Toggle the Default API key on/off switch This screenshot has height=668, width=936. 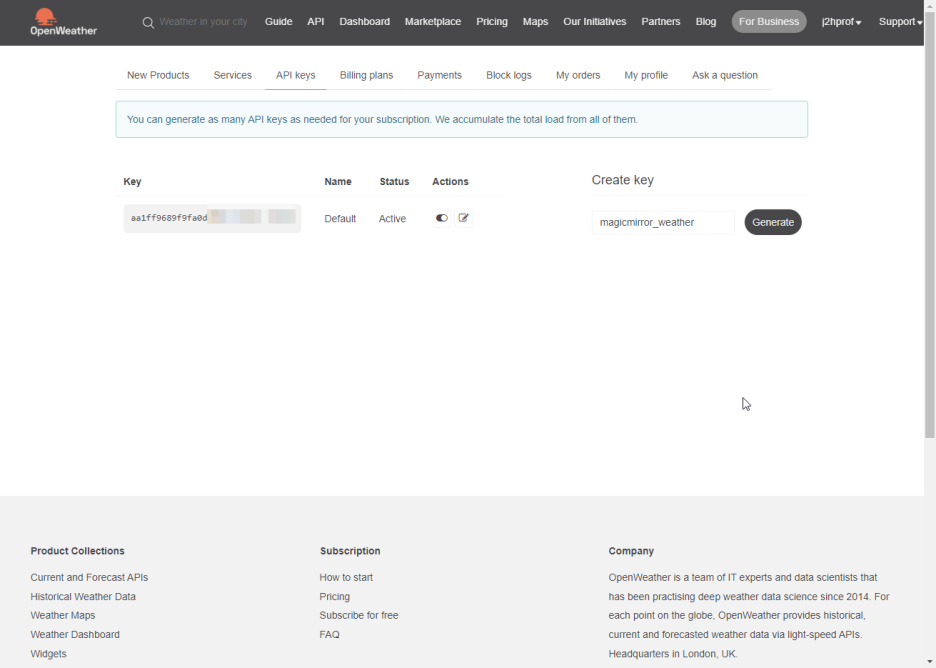[442, 218]
